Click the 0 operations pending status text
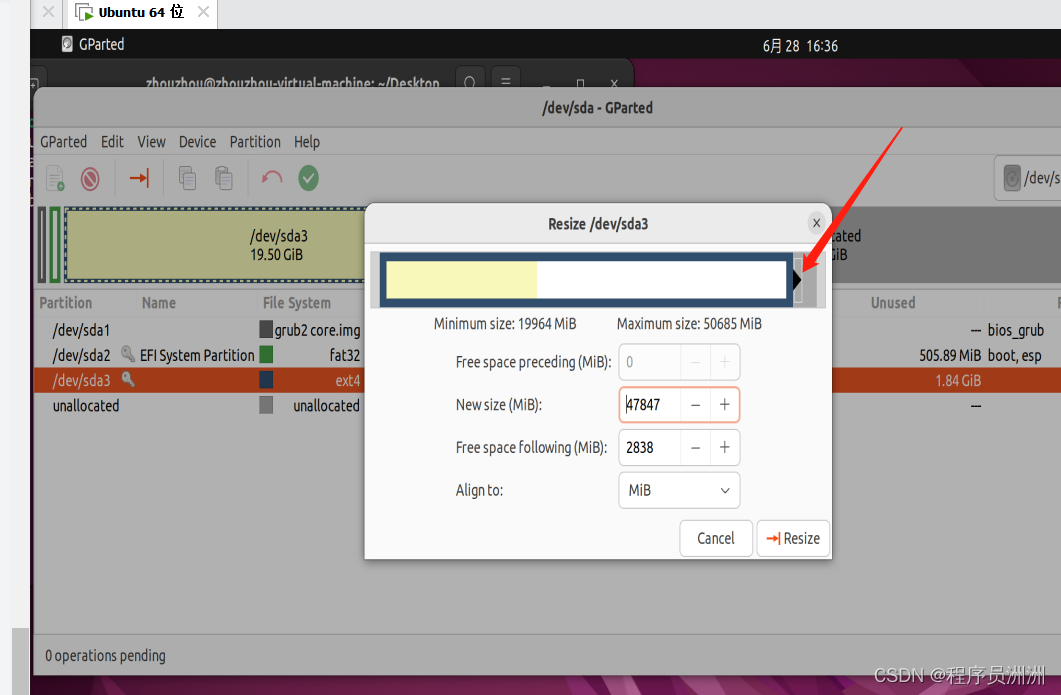The width and height of the screenshot is (1061, 695). pos(106,655)
